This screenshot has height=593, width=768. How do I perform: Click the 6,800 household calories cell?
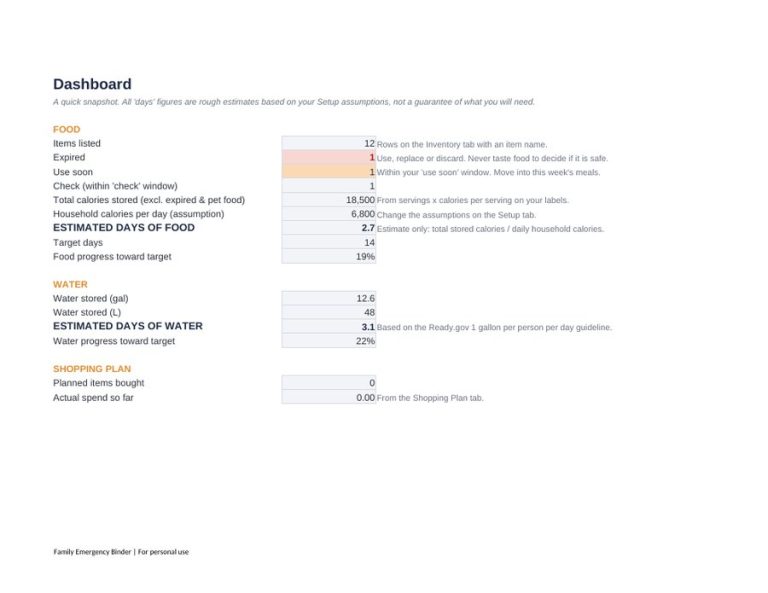pyautogui.click(x=329, y=214)
